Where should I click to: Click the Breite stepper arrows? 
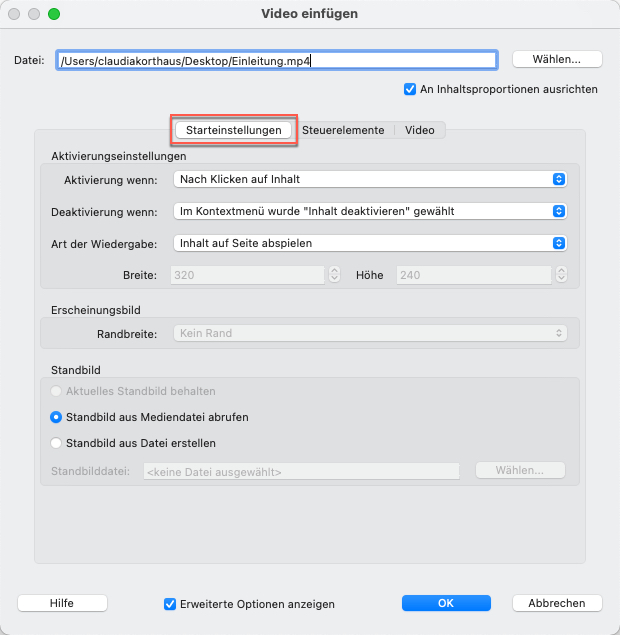point(335,274)
